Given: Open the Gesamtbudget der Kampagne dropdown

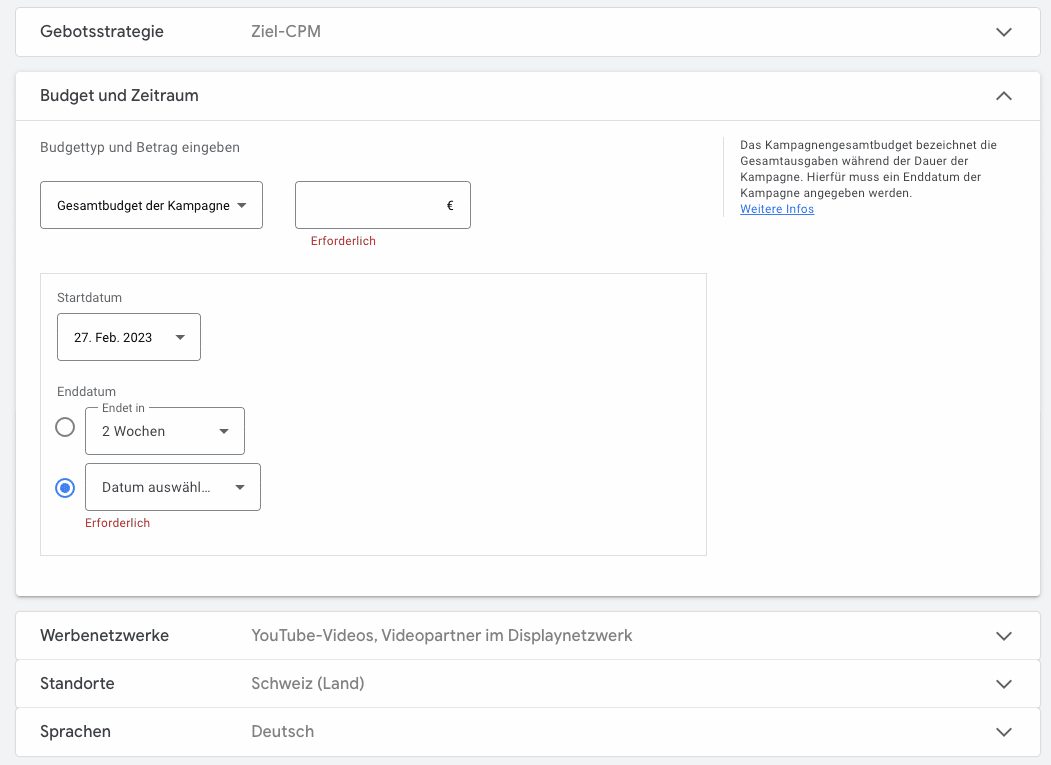Looking at the screenshot, I should pos(151,205).
